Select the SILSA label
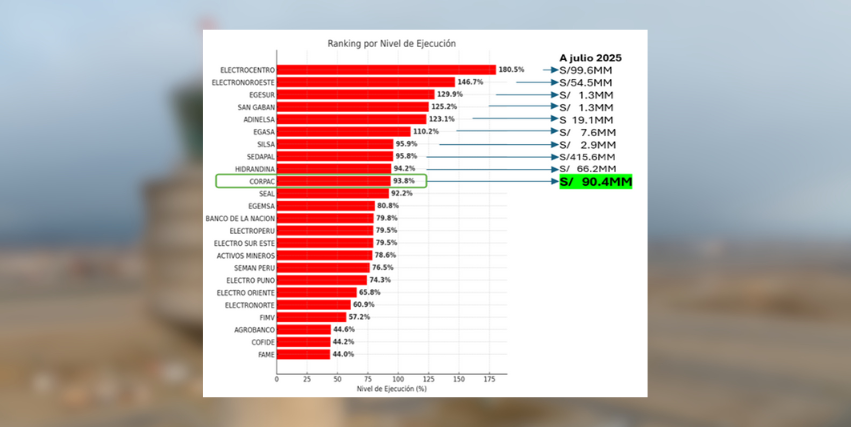Image resolution: width=851 pixels, height=427 pixels. 266,144
